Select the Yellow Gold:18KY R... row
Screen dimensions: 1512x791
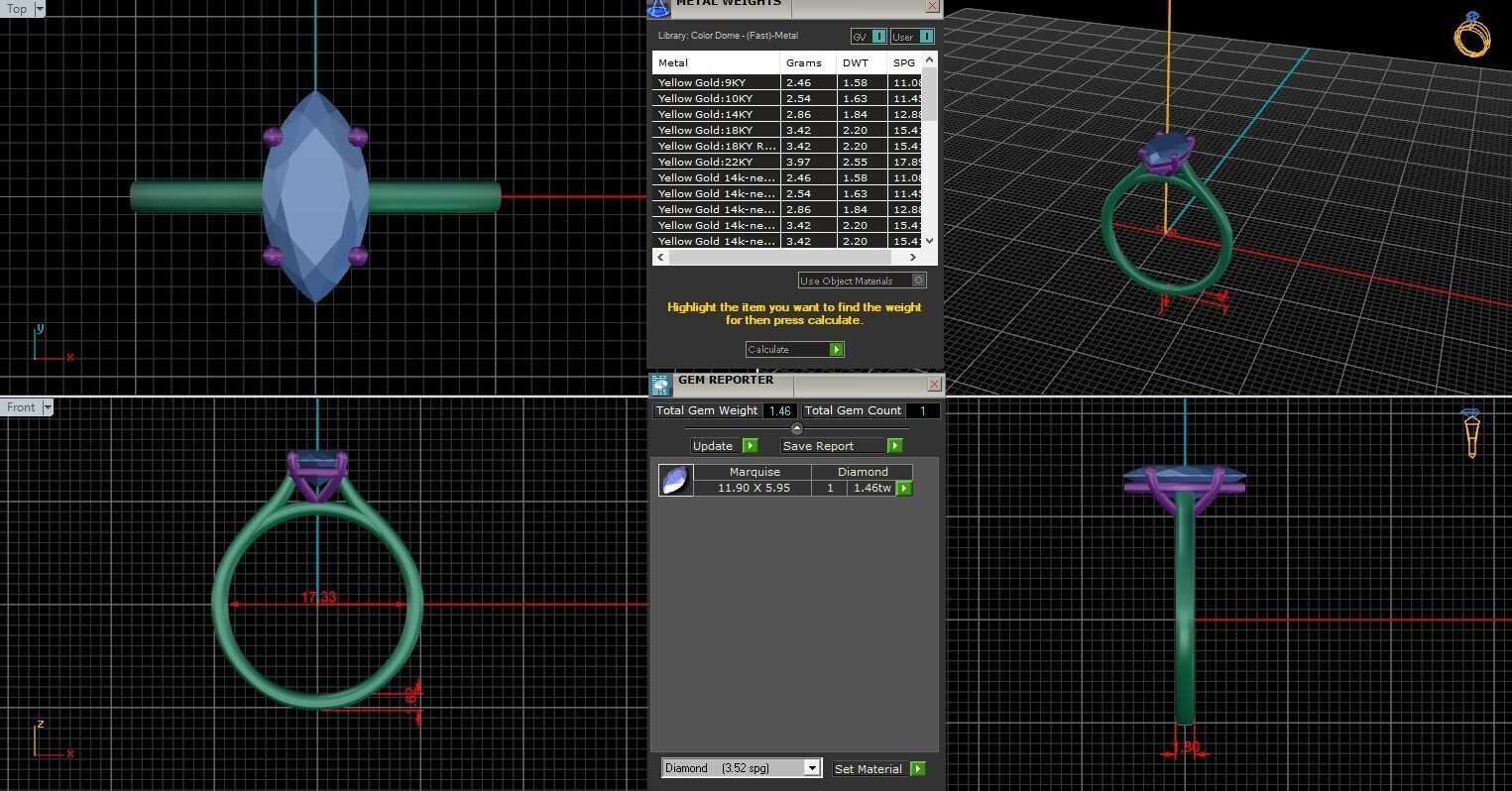click(x=787, y=147)
